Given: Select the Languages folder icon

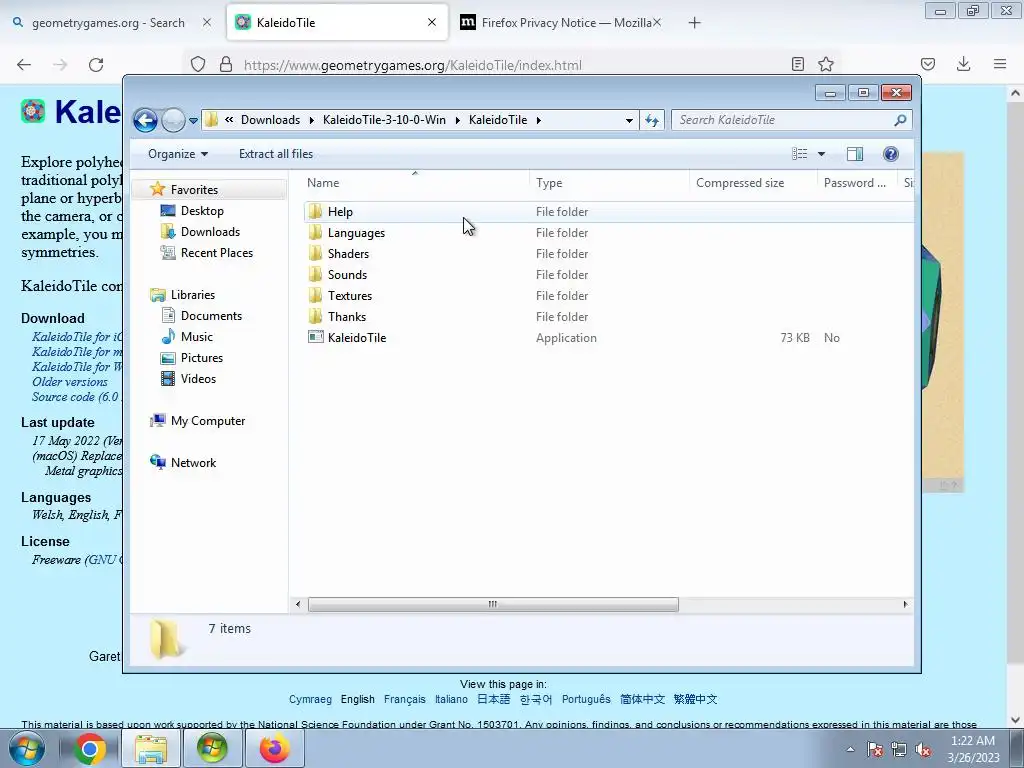Looking at the screenshot, I should point(315,232).
